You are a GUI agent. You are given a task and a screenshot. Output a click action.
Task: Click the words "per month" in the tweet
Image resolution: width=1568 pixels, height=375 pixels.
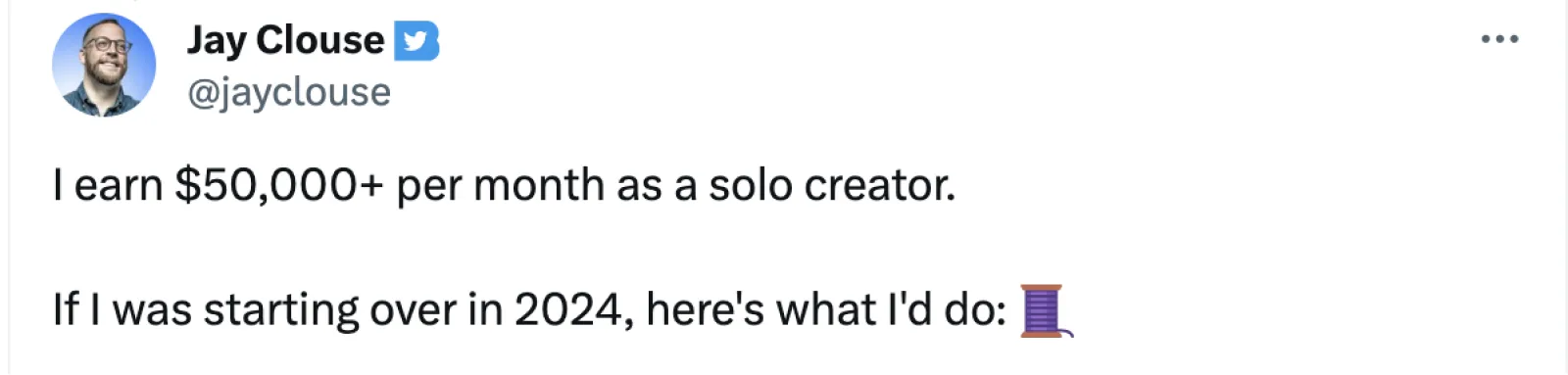coord(500,186)
